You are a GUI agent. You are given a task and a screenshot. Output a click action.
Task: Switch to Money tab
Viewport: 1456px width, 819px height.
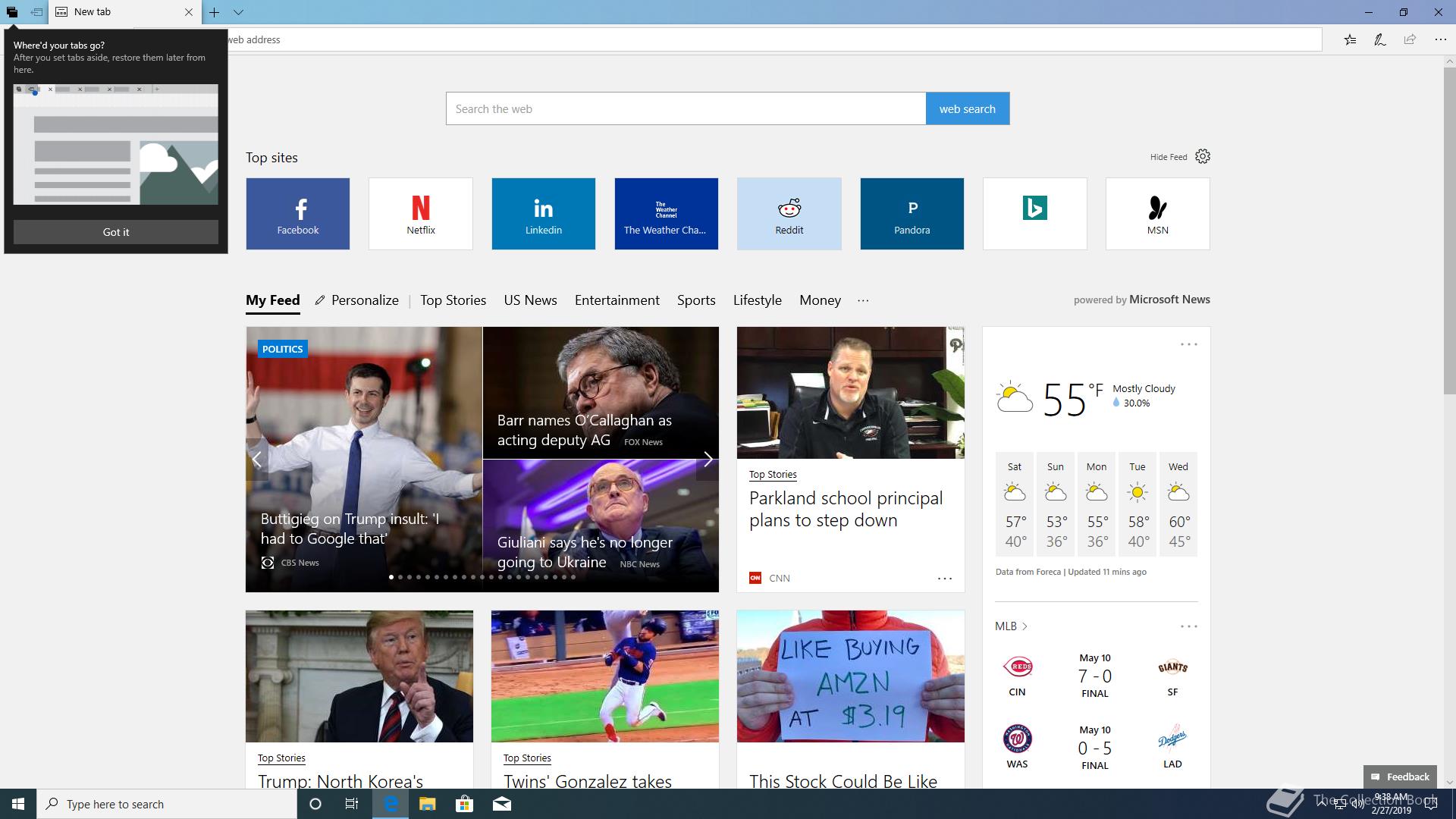pyautogui.click(x=821, y=300)
